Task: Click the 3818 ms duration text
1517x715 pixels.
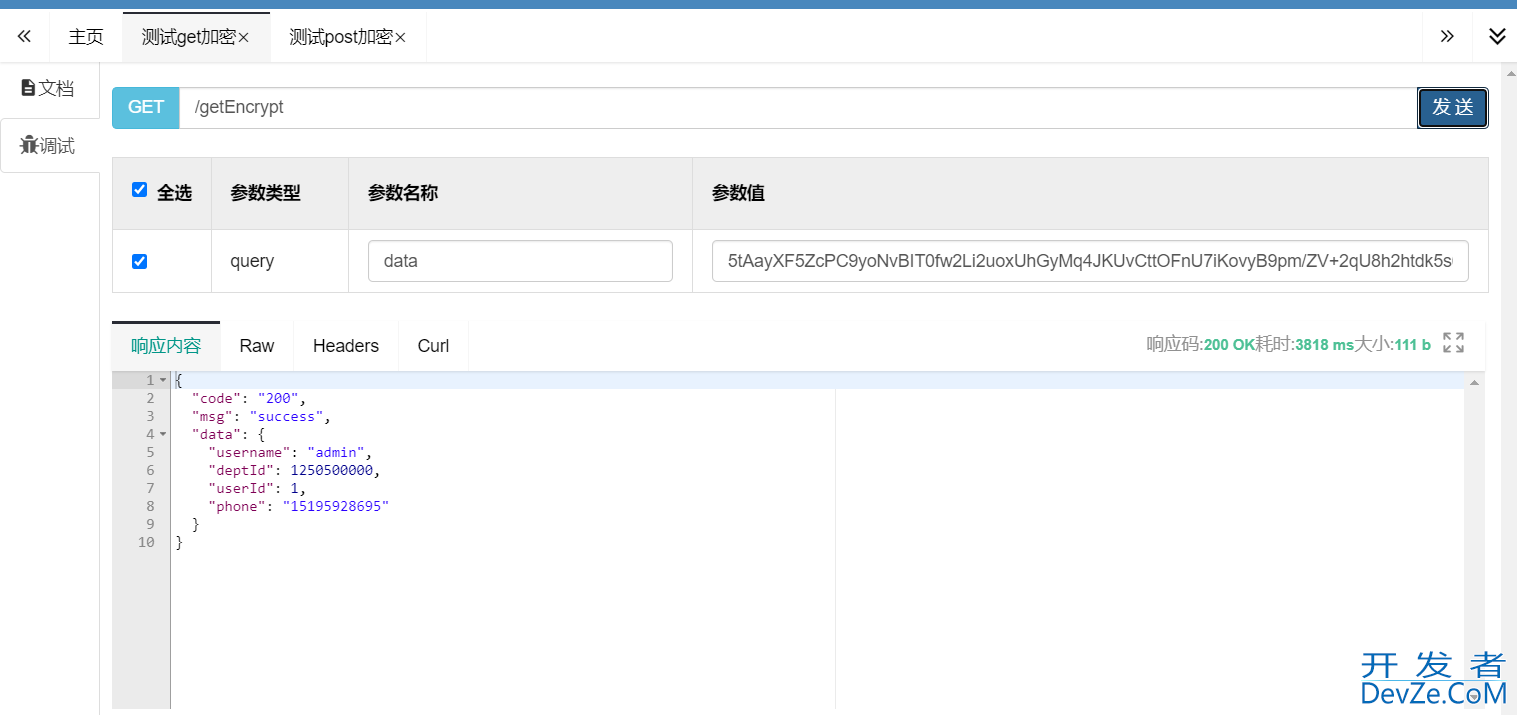Action: pyautogui.click(x=1324, y=345)
